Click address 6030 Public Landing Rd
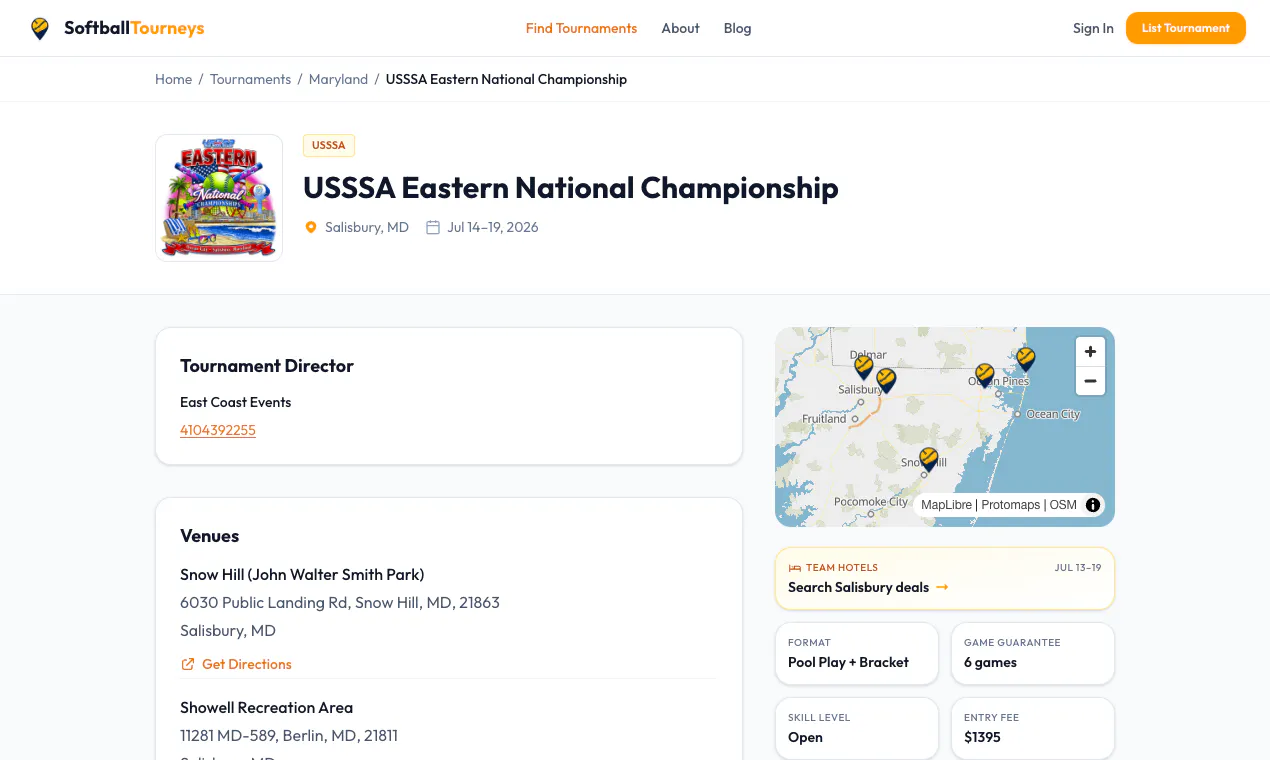The height and width of the screenshot is (760, 1270). [x=340, y=602]
